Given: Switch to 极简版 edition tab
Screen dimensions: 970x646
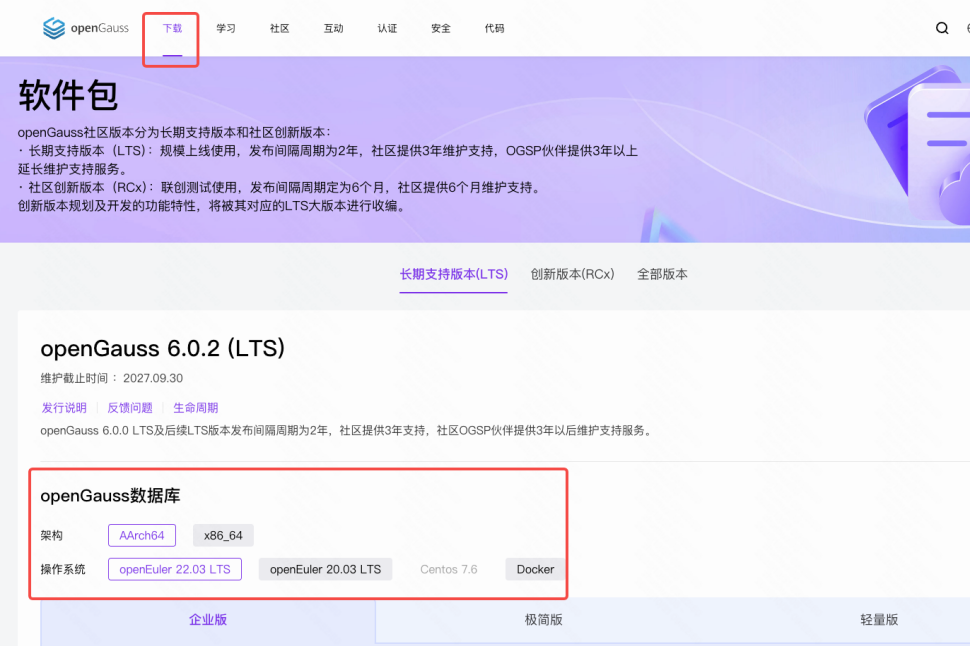Looking at the screenshot, I should tap(544, 620).
